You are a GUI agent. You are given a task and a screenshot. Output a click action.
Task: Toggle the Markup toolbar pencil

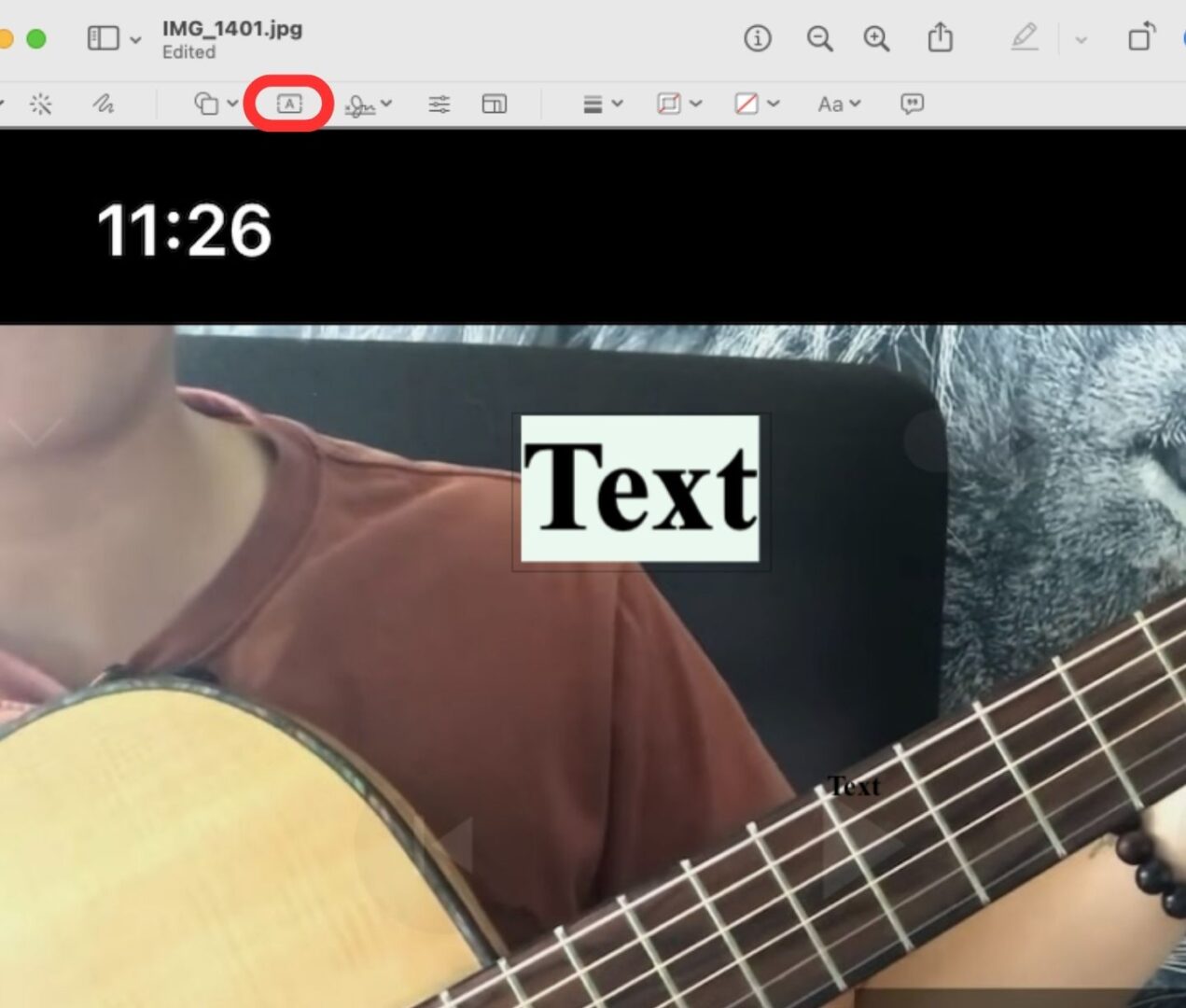pos(1024,39)
